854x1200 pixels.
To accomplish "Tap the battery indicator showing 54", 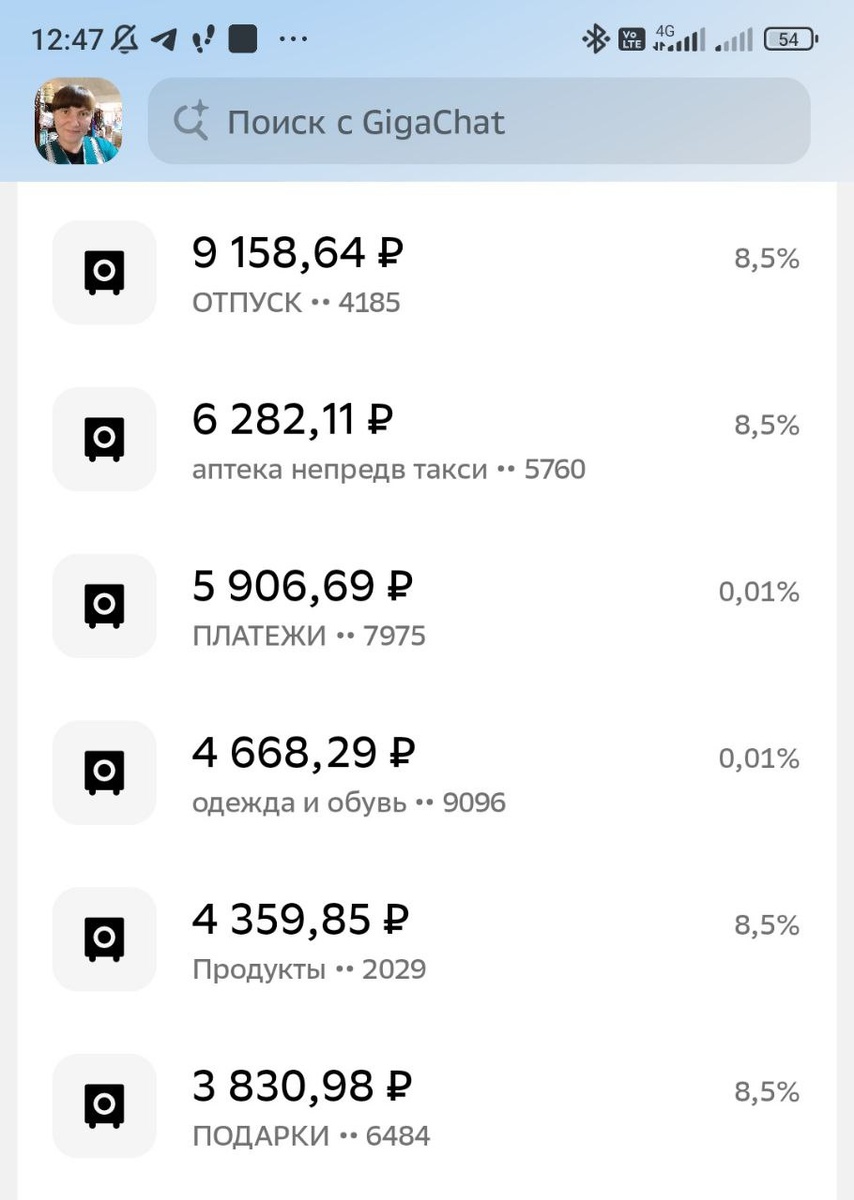I will click(x=790, y=40).
